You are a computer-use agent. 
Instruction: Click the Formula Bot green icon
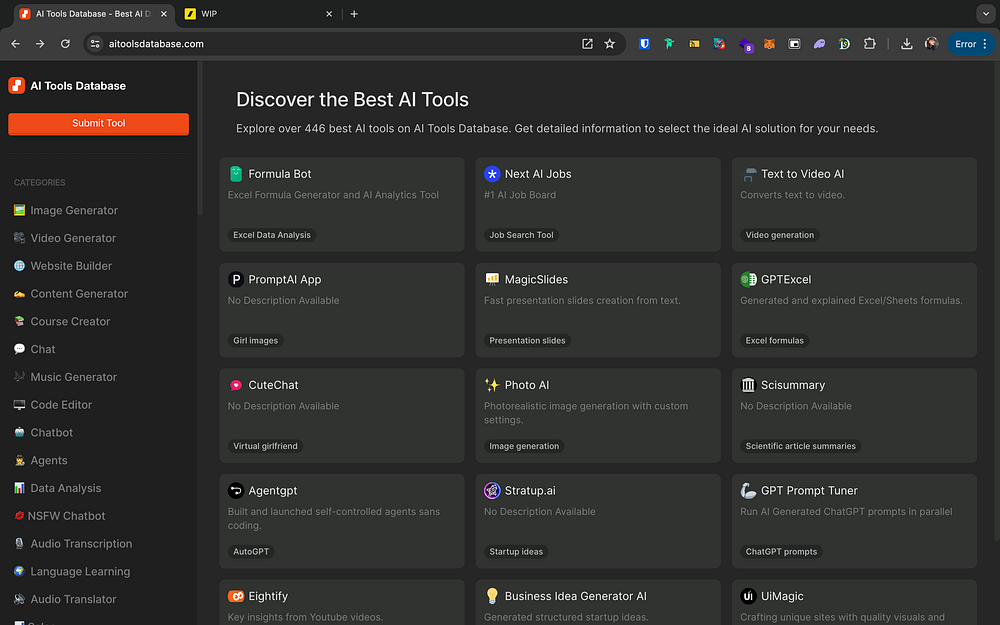coord(236,174)
